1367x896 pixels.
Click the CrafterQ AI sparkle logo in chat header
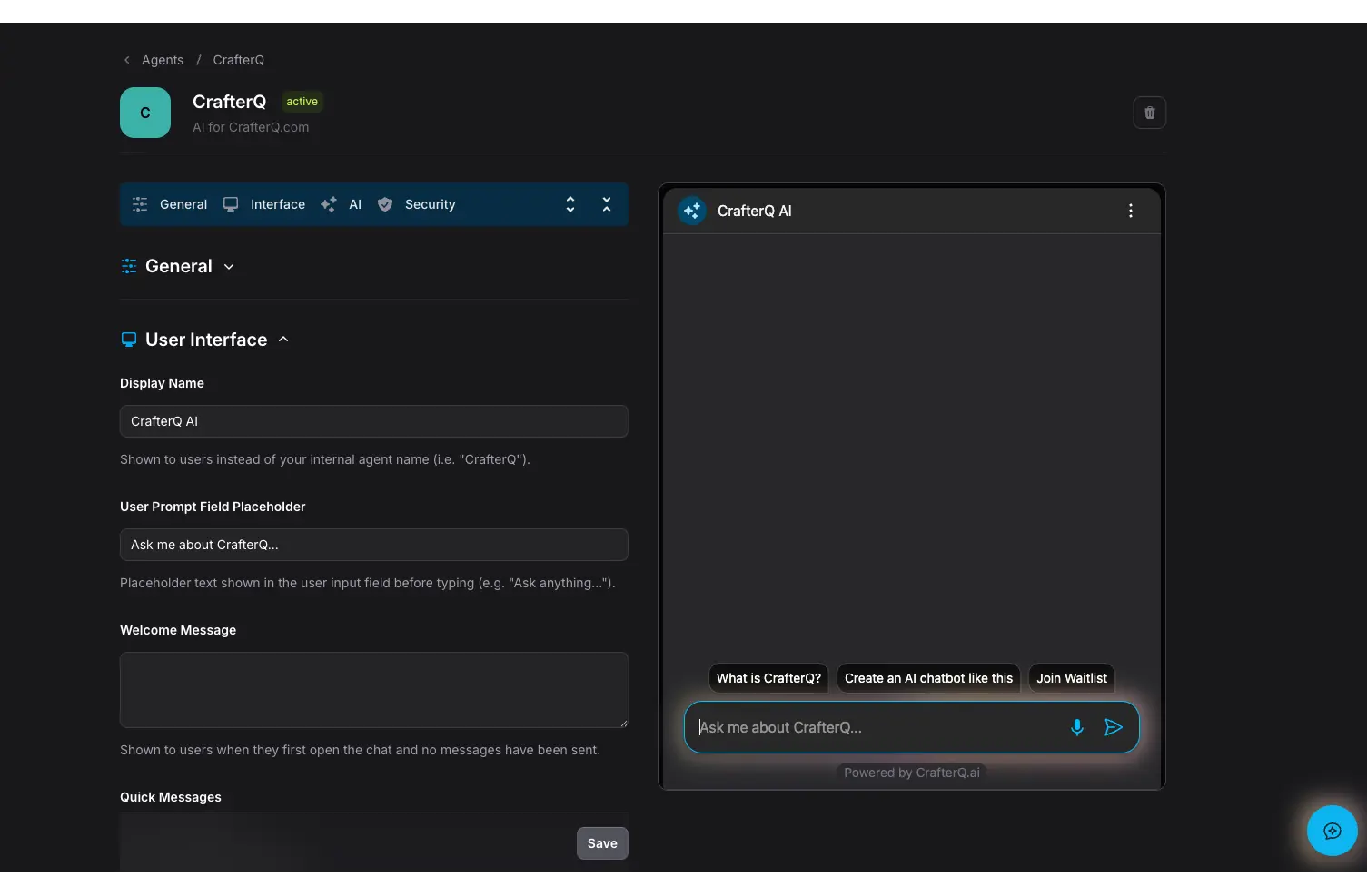[692, 211]
